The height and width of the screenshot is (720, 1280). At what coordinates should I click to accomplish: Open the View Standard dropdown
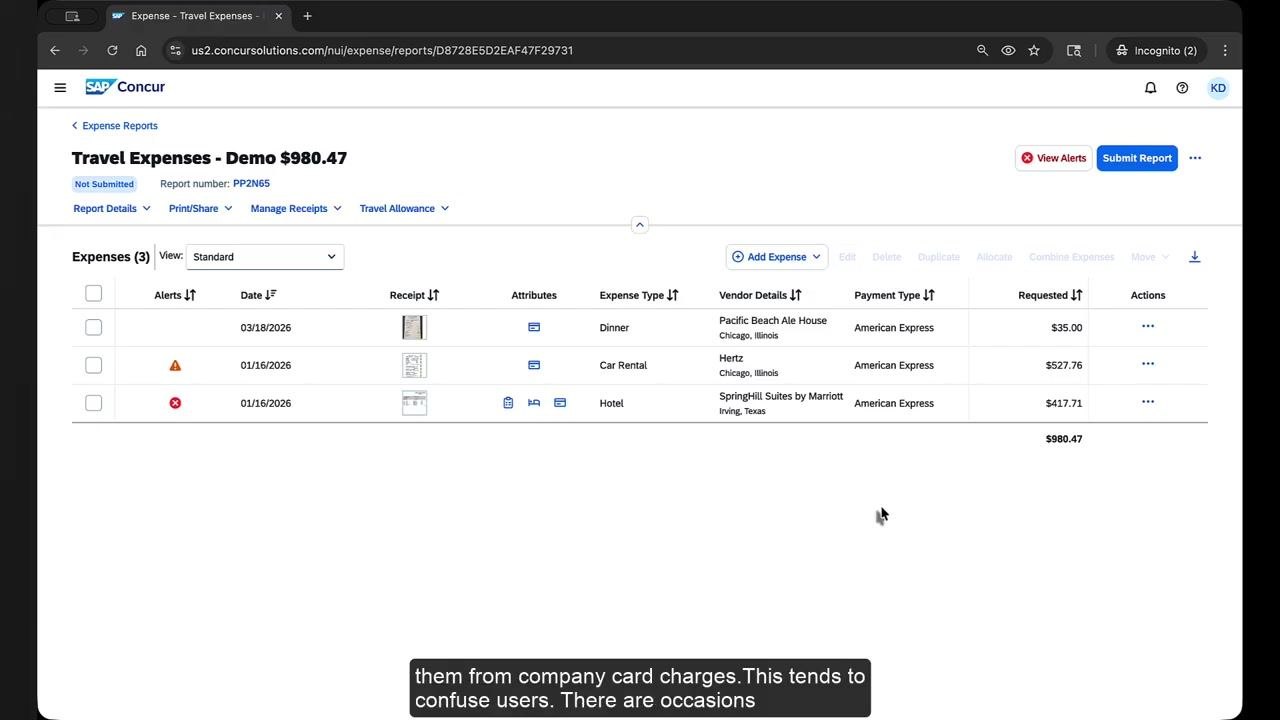[x=265, y=257]
